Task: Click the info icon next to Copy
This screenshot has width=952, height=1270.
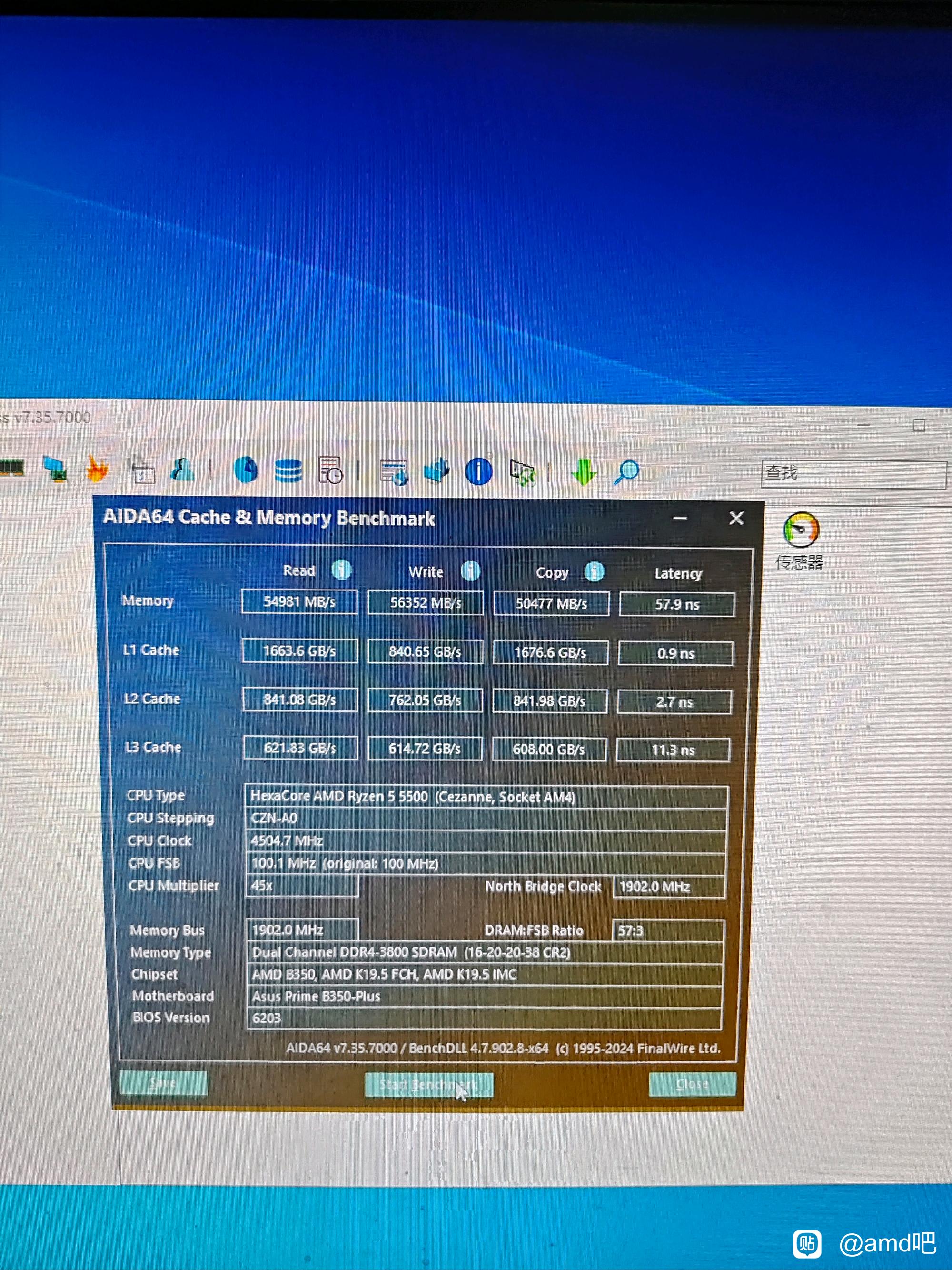Action: click(x=594, y=572)
